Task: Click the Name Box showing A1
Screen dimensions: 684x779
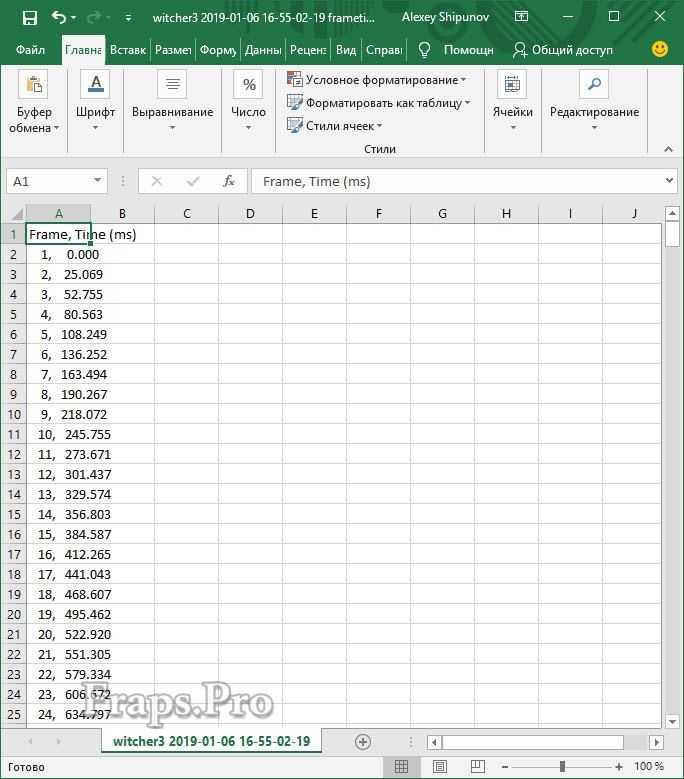Action: [x=48, y=181]
